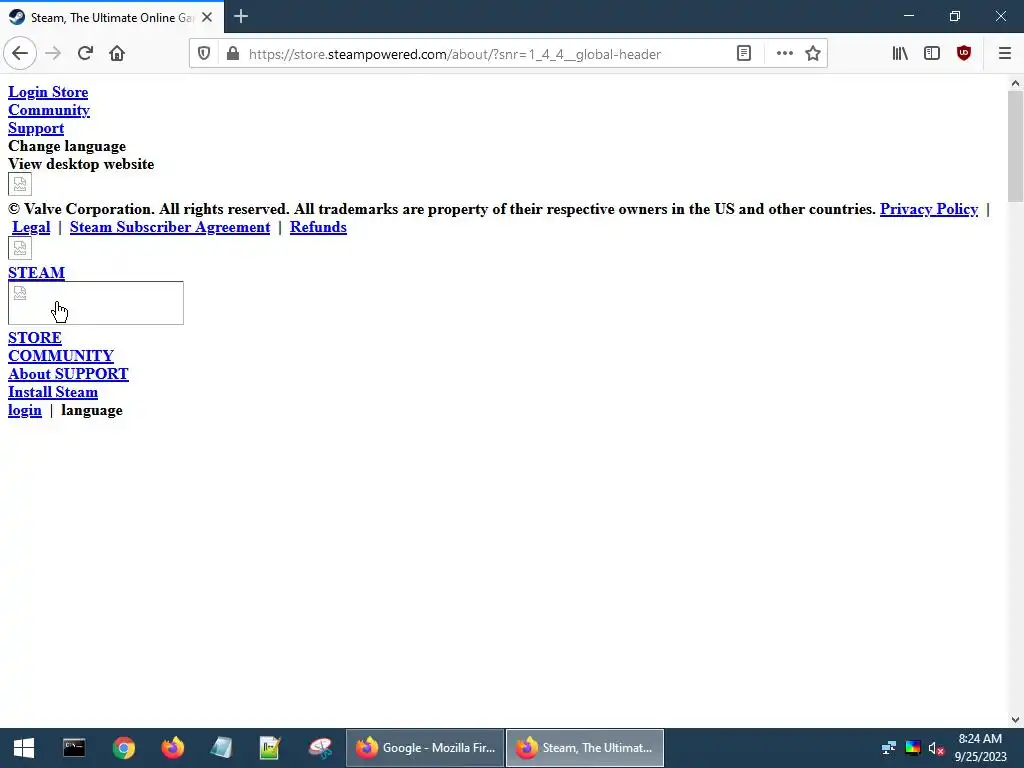Toggle reader view icon in address bar
The height and width of the screenshot is (768, 1024).
point(744,54)
